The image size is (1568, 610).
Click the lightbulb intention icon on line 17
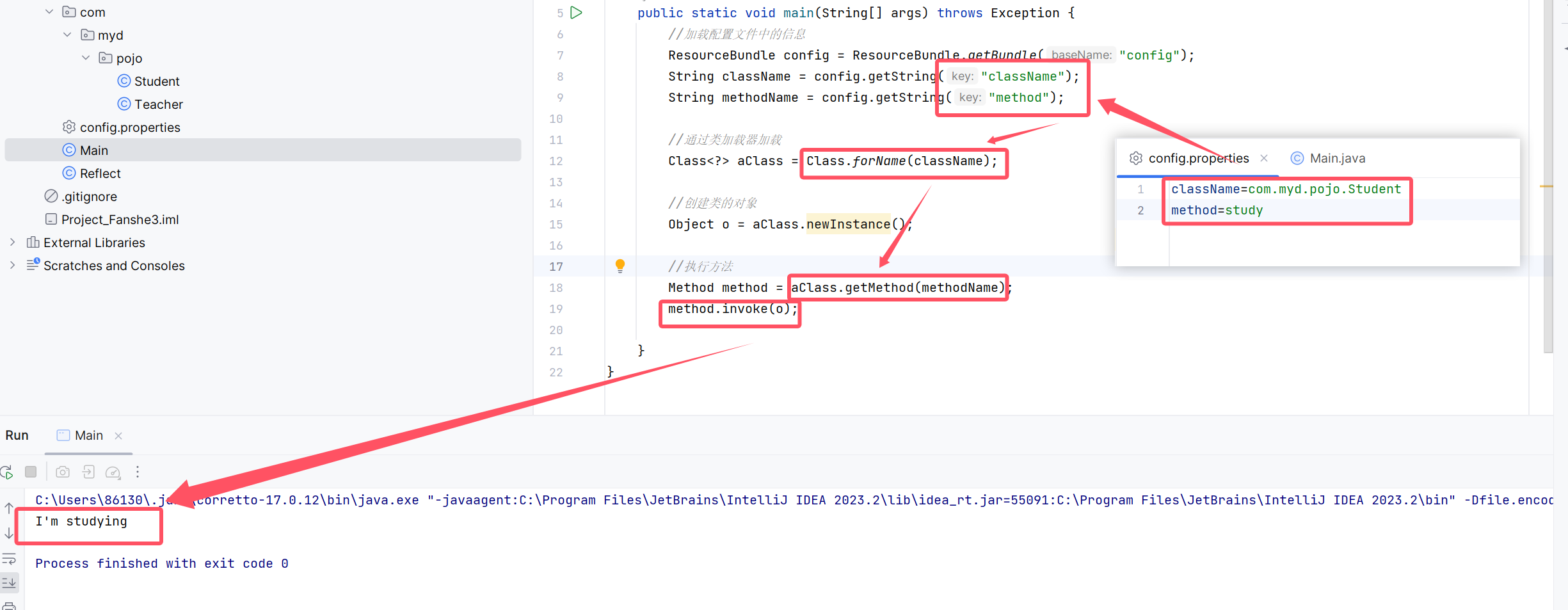pos(619,266)
